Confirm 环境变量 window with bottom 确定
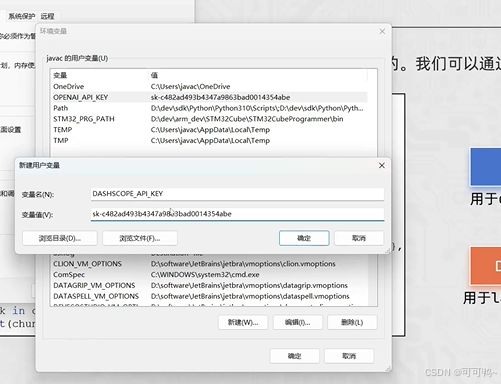Screen dimensions: 501x384 tap(295, 356)
